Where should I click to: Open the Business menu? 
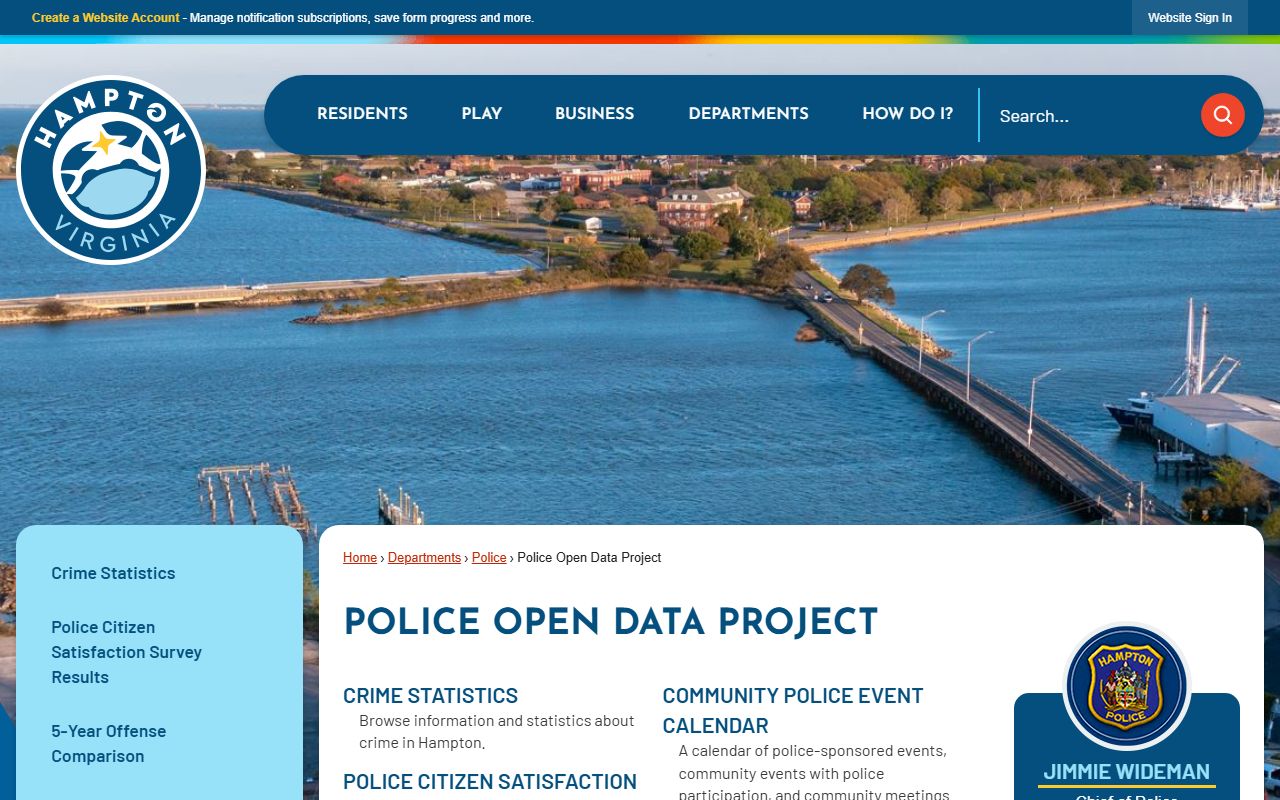click(x=595, y=114)
